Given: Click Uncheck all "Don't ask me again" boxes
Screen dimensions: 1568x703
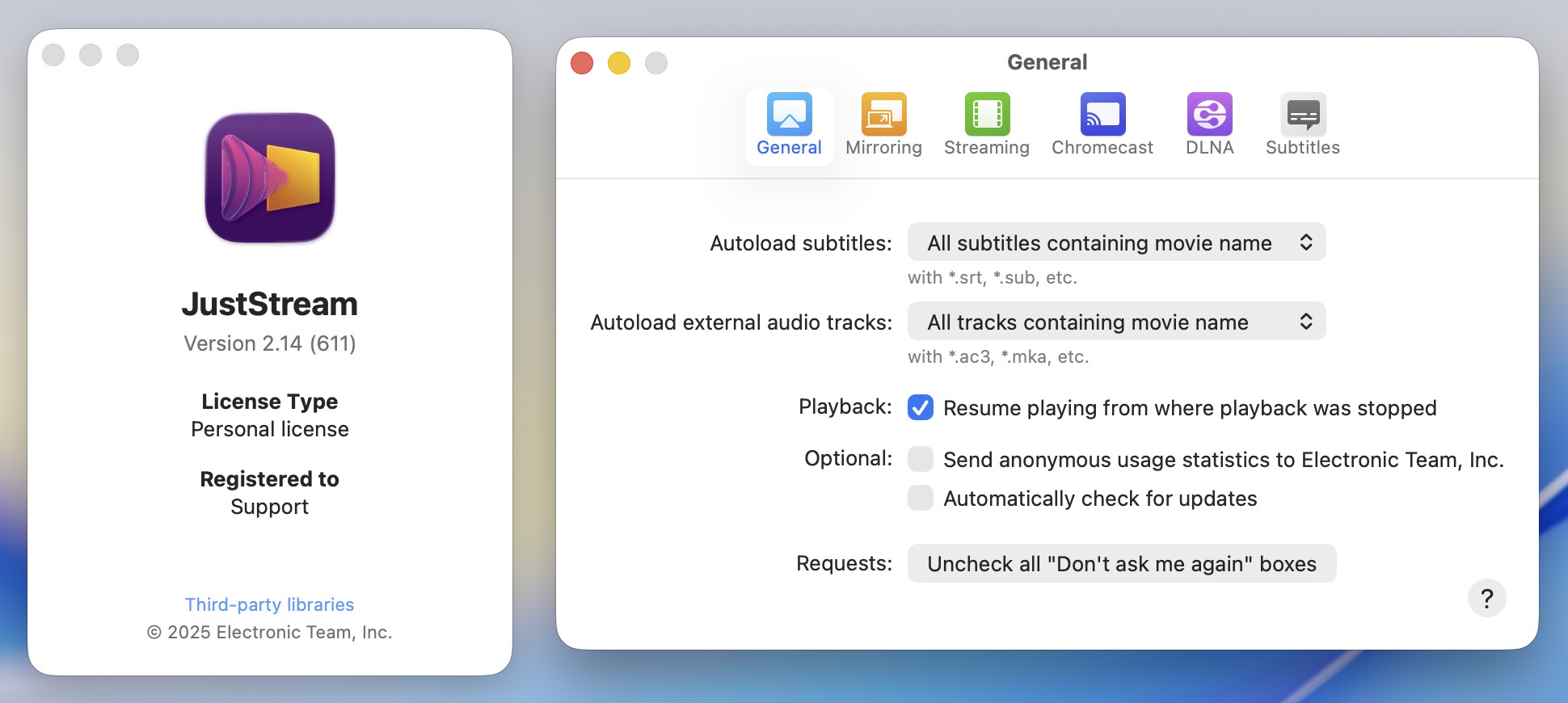Looking at the screenshot, I should (1121, 564).
